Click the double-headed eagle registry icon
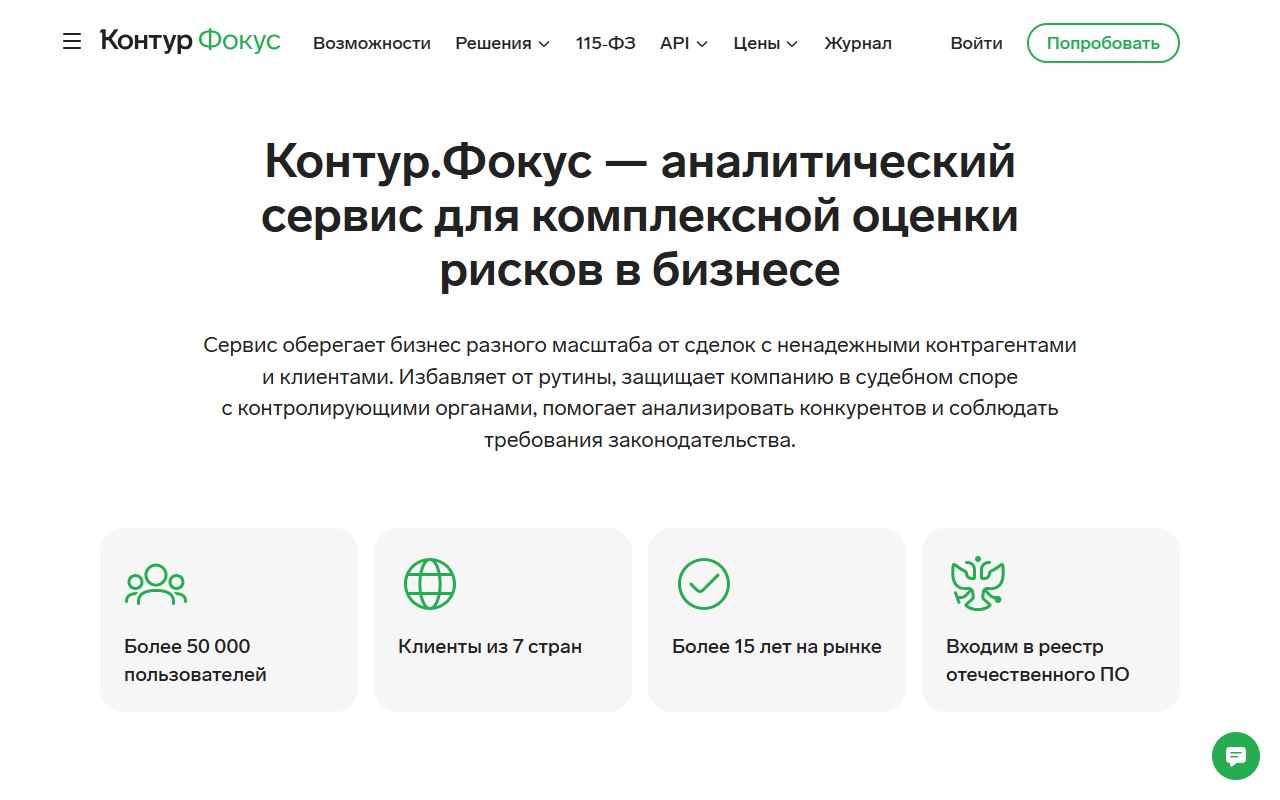 [977, 584]
